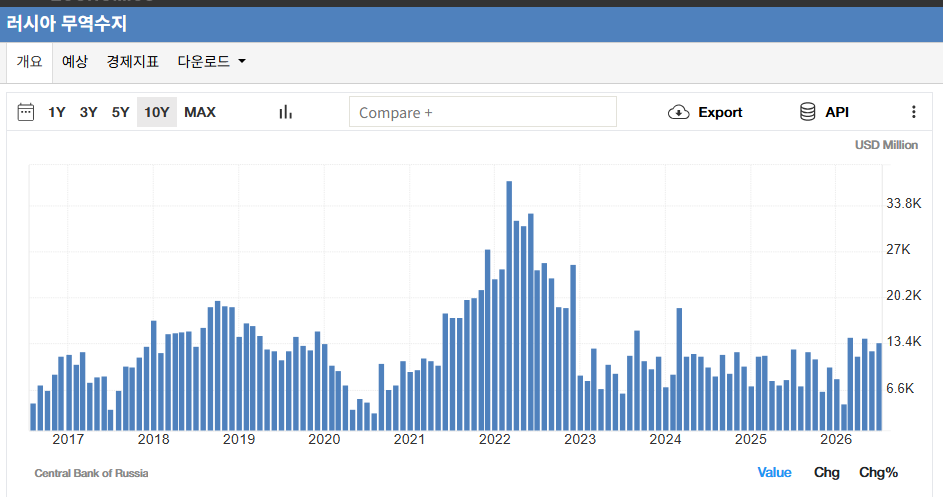Click the 2017 x-axis year label
The image size is (943, 497).
pos(68,439)
